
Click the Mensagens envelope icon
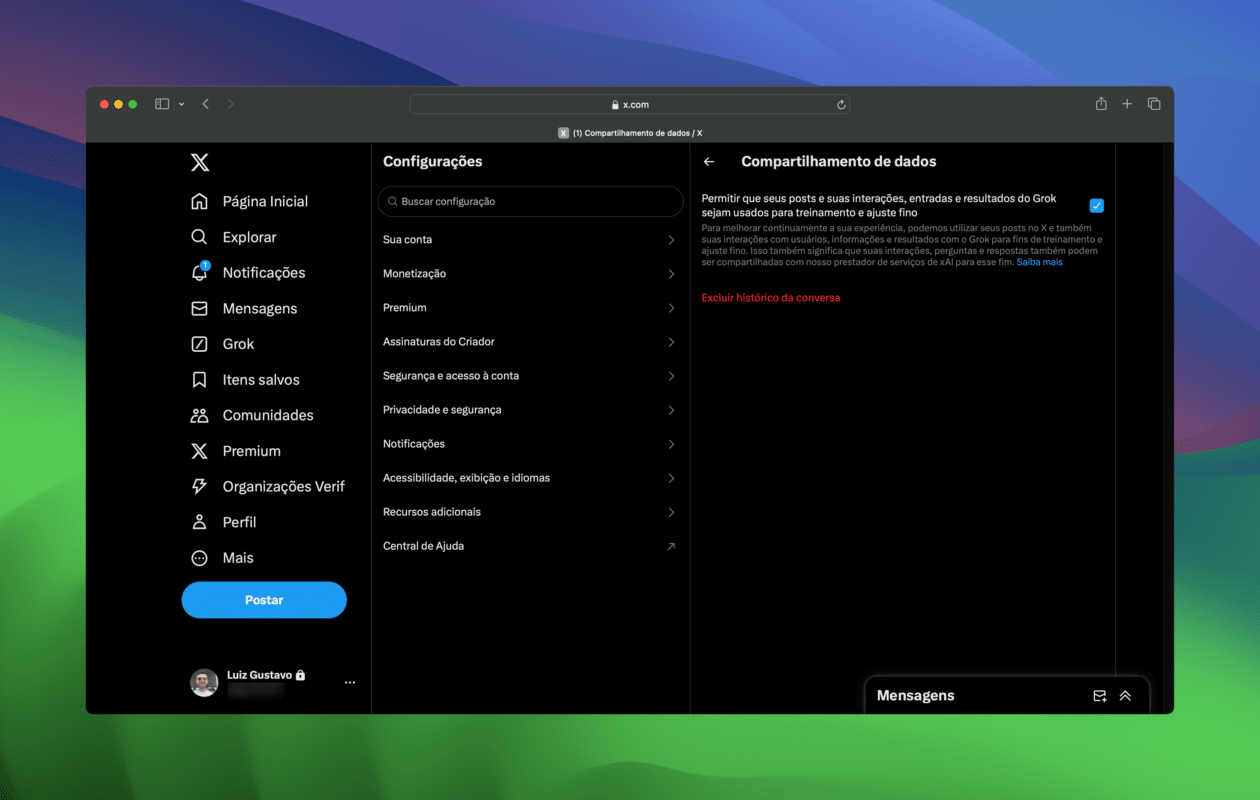(200, 308)
